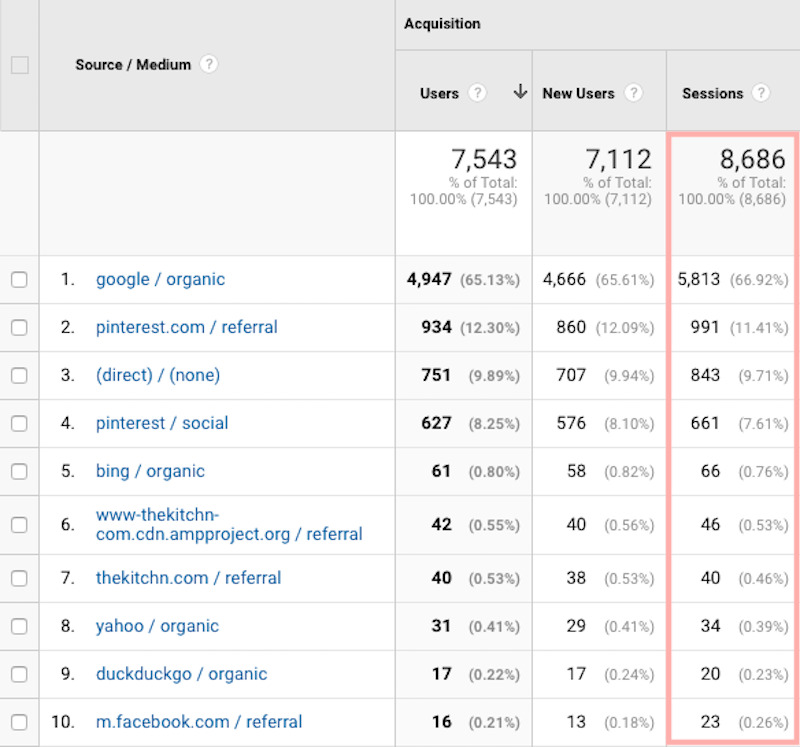The width and height of the screenshot is (800, 747).
Task: Click the Source / Medium column header
Action: pos(133,65)
